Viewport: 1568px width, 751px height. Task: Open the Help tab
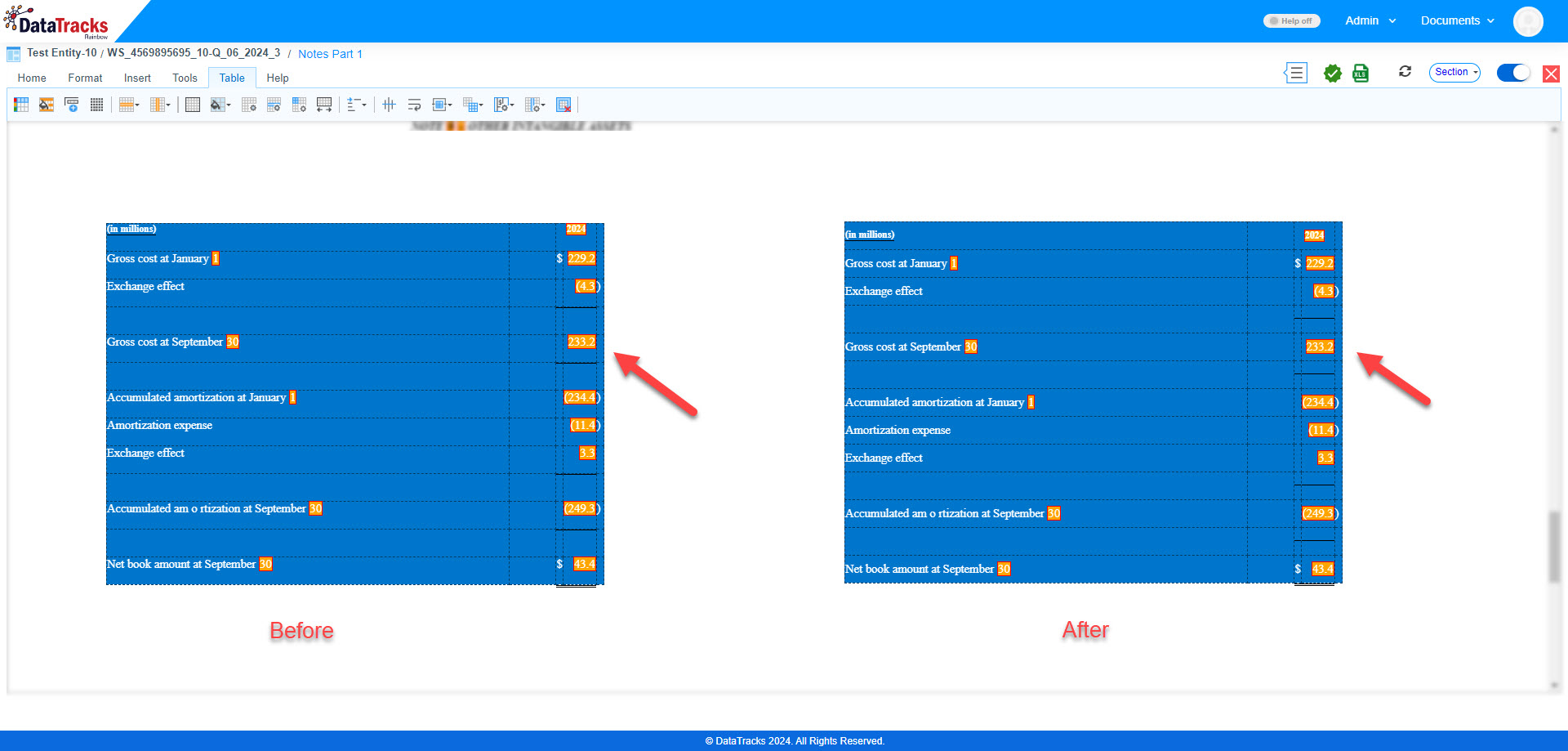278,78
